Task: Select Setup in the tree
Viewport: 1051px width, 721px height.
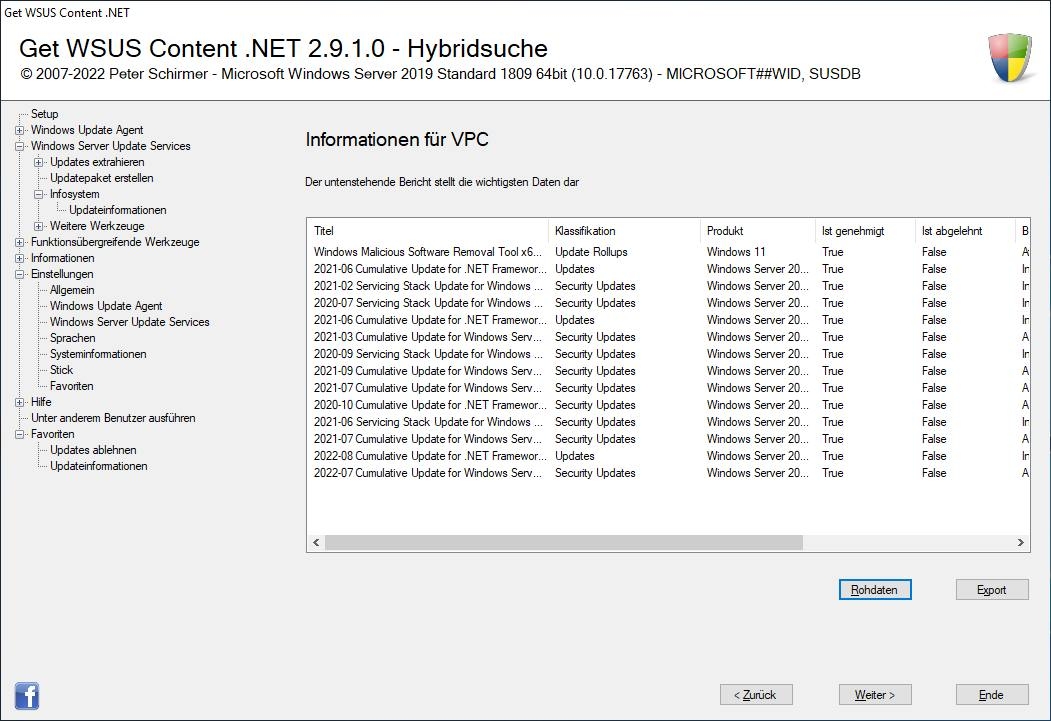Action: click(44, 114)
